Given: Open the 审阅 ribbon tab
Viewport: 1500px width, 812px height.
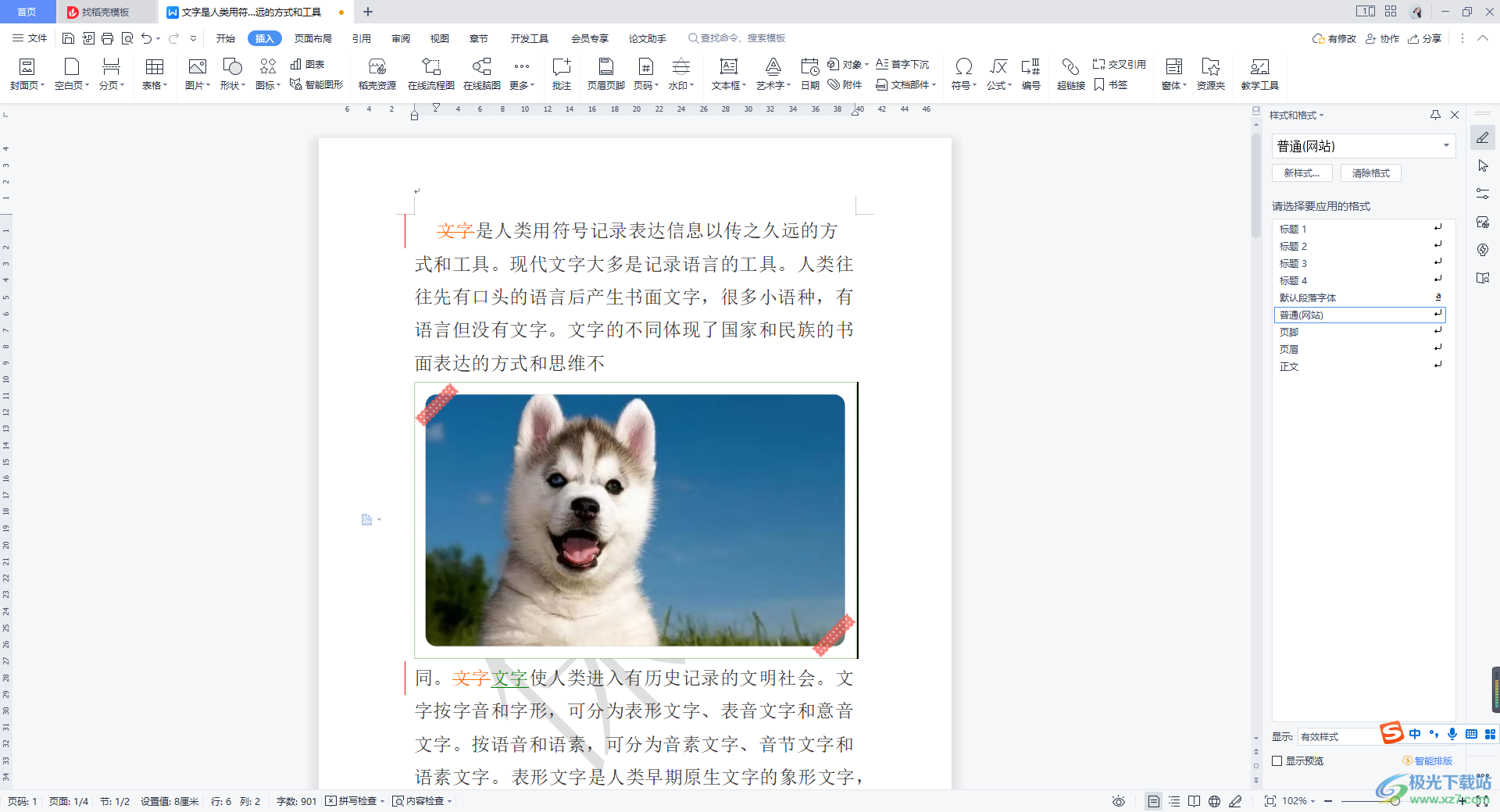Looking at the screenshot, I should pos(401,38).
